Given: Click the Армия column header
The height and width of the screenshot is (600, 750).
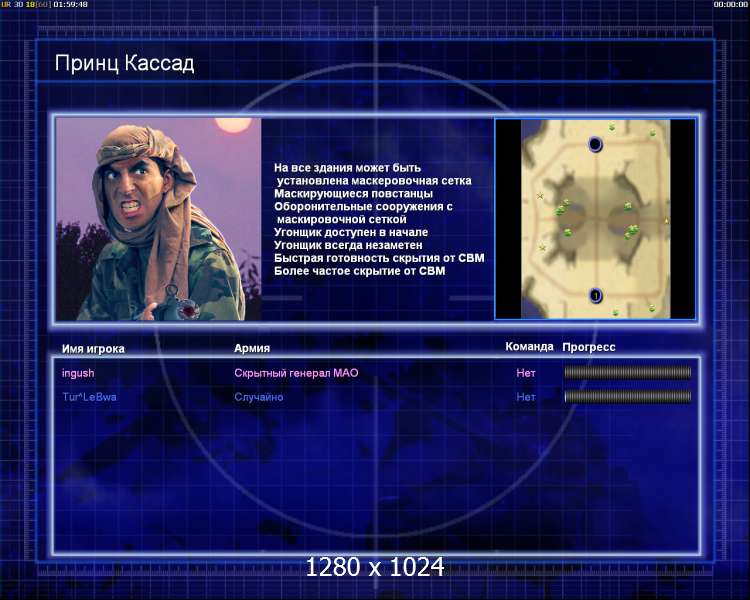Looking at the screenshot, I should tap(252, 348).
